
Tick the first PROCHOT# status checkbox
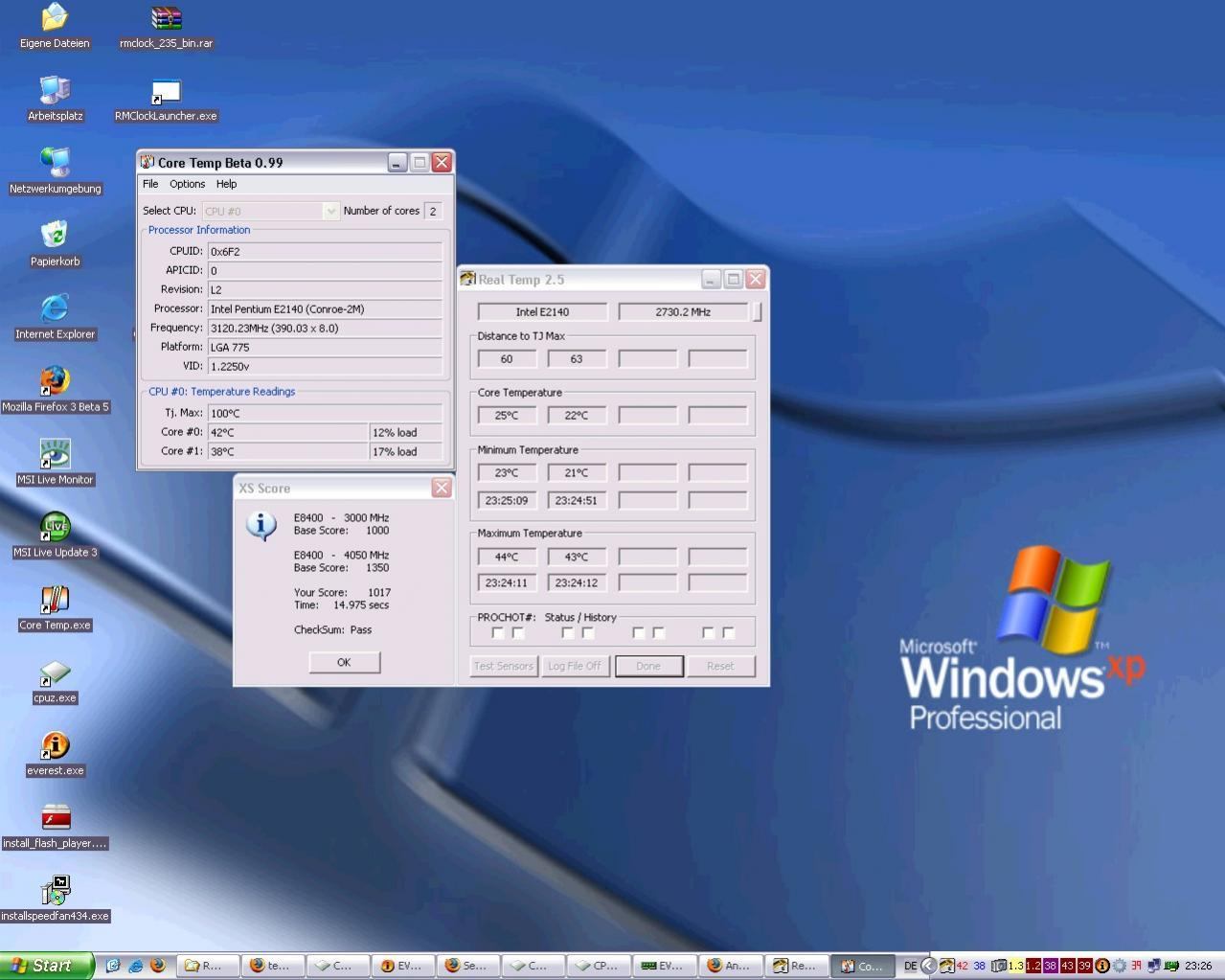click(498, 633)
